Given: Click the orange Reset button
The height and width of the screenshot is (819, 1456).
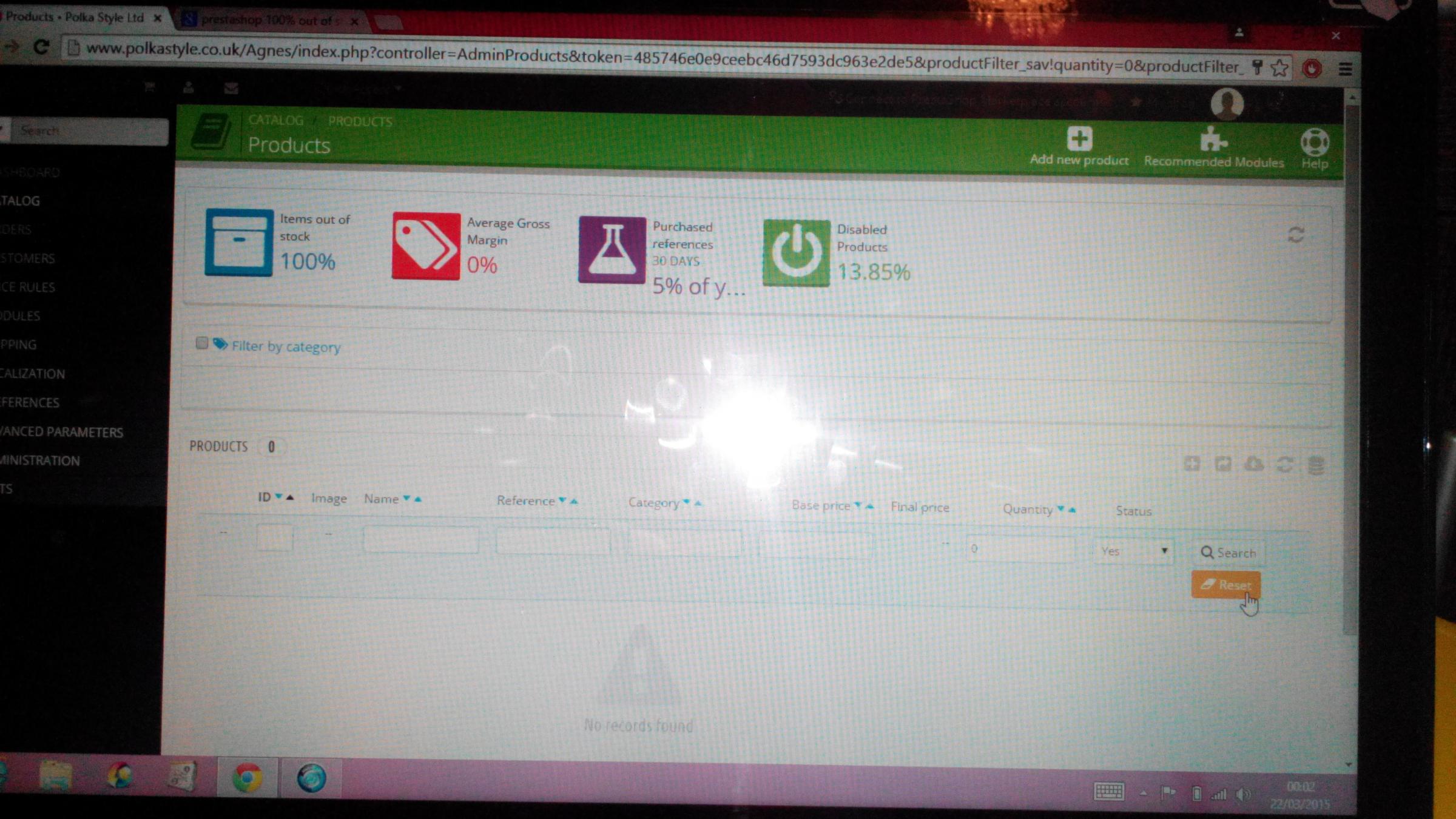Looking at the screenshot, I should [x=1225, y=585].
